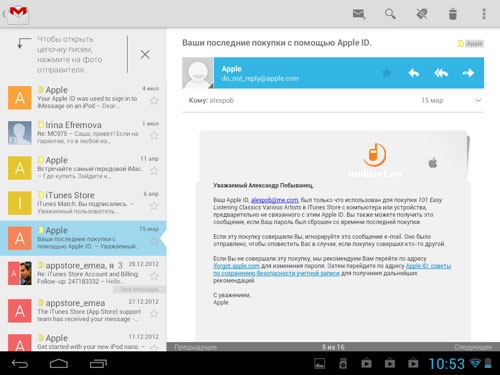Select Irina Efremova's photo avatar

(x=20, y=133)
